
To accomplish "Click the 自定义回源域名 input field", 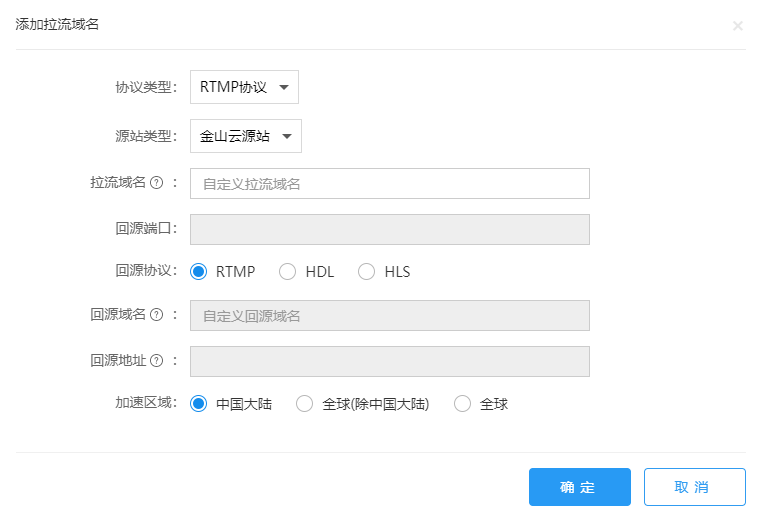I will [390, 316].
